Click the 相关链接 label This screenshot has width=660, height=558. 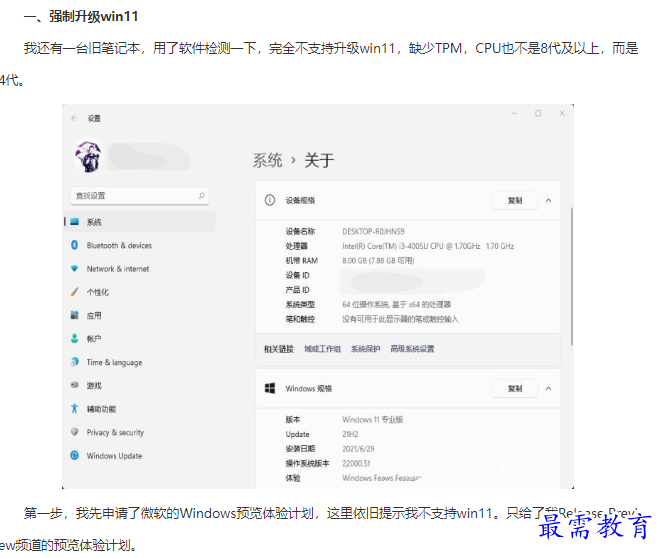coord(279,349)
